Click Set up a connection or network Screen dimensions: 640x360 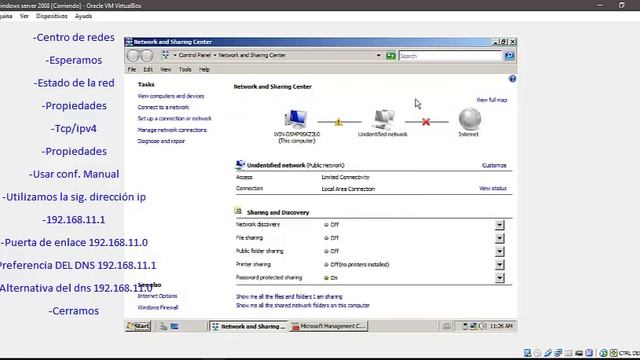pyautogui.click(x=174, y=118)
